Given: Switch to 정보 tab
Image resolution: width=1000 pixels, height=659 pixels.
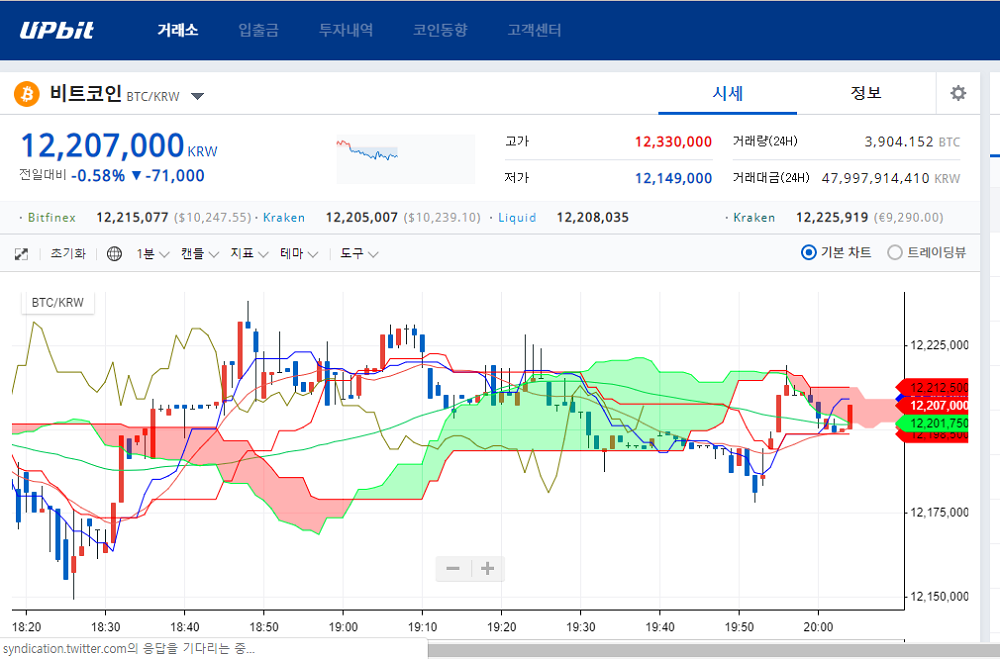Looking at the screenshot, I should (865, 93).
